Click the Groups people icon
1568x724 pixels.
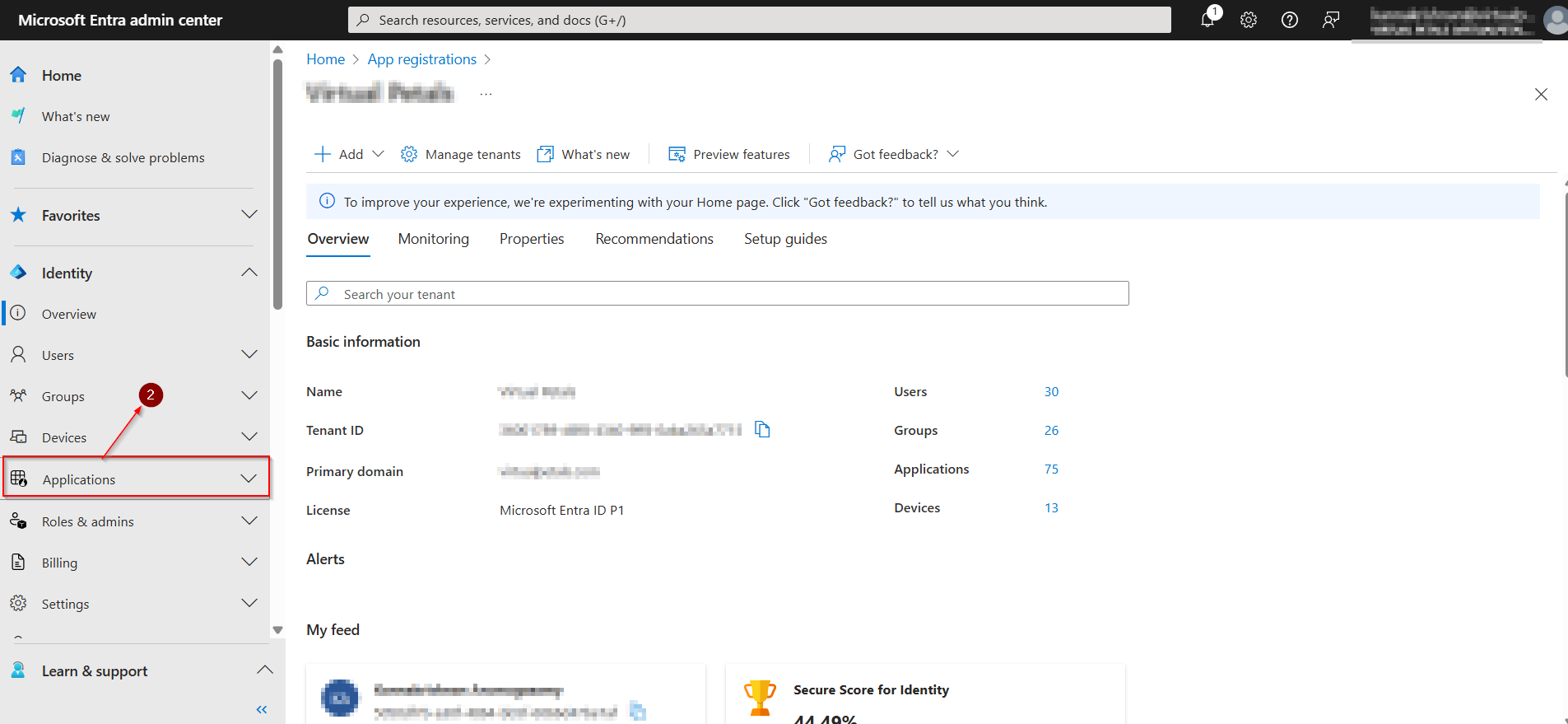(18, 395)
